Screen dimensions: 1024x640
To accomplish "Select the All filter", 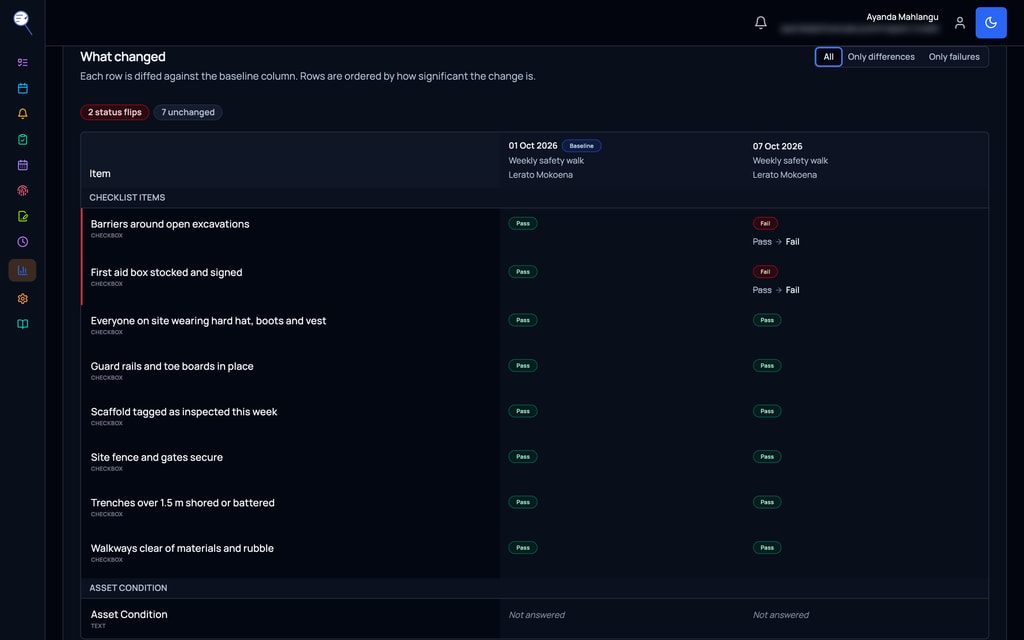I will [x=828, y=57].
